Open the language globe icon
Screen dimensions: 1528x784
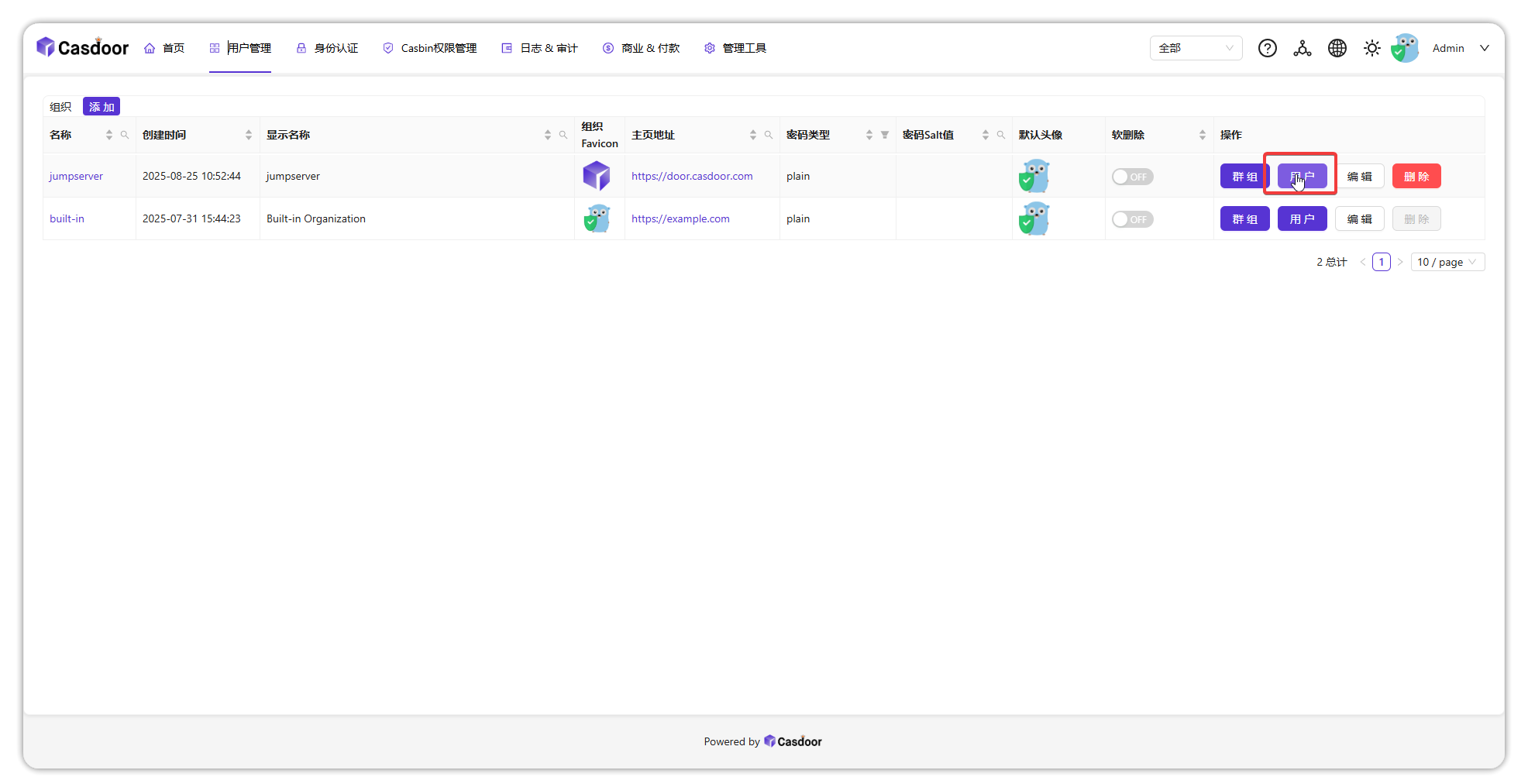click(x=1337, y=48)
